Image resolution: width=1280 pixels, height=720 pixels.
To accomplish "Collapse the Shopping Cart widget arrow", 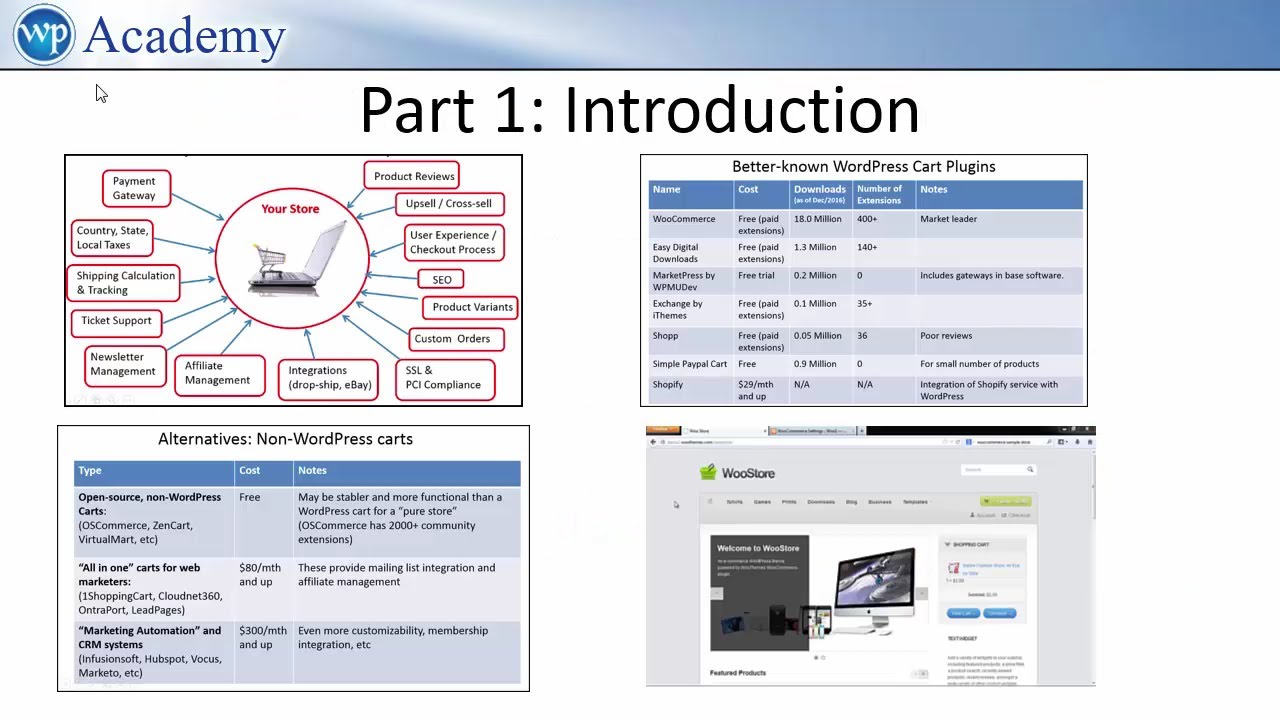I will (947, 544).
